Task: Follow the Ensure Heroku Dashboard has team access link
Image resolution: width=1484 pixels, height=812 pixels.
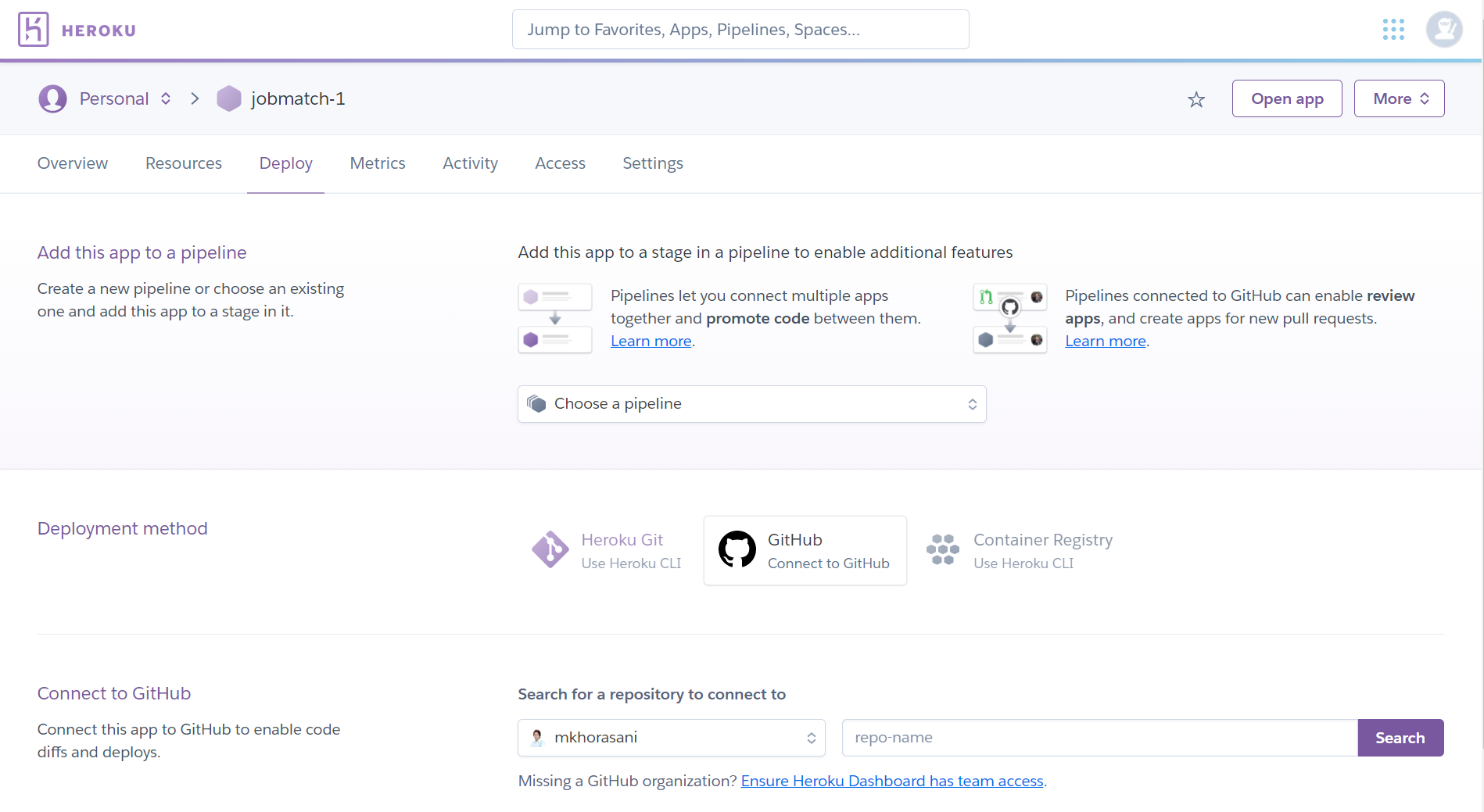Action: click(x=892, y=781)
